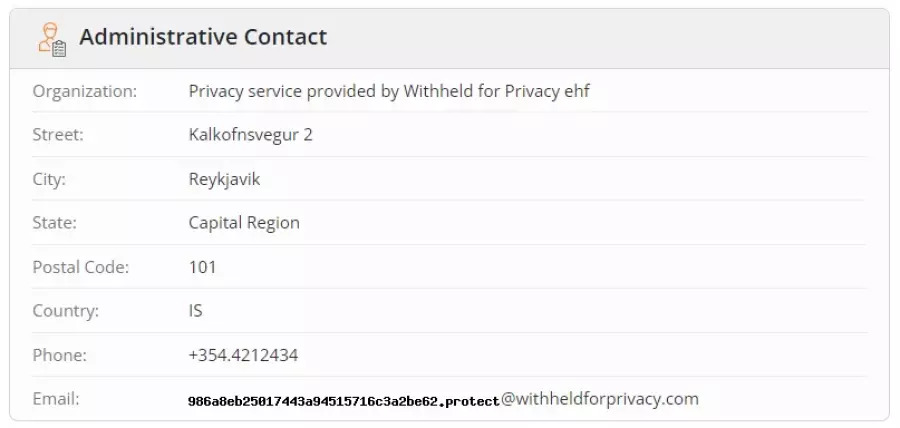
Task: Click the Capital Region value
Action: click(x=244, y=223)
